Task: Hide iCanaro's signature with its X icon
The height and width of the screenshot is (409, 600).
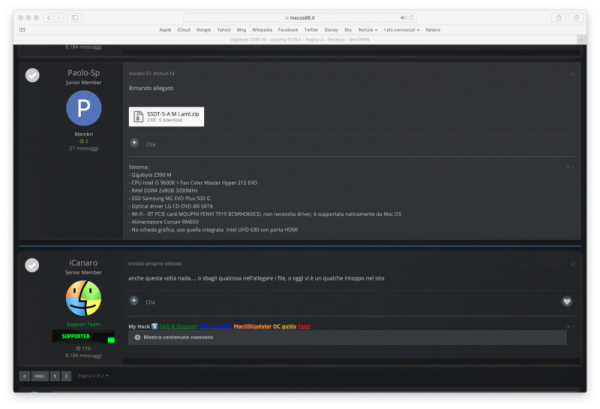Action: coord(570,326)
